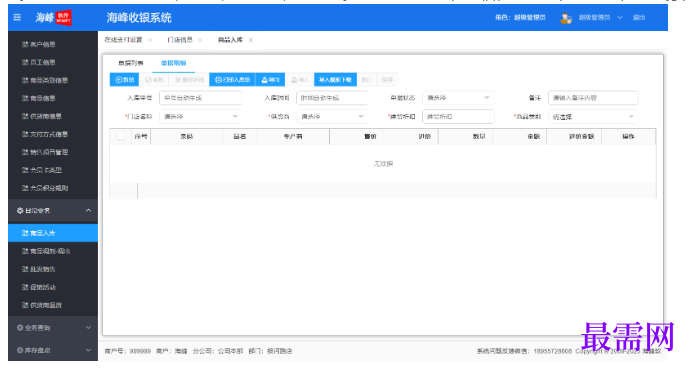Screen dimensions: 693x368
Task: Click the 操作 column header
Action: pyautogui.click(x=628, y=137)
